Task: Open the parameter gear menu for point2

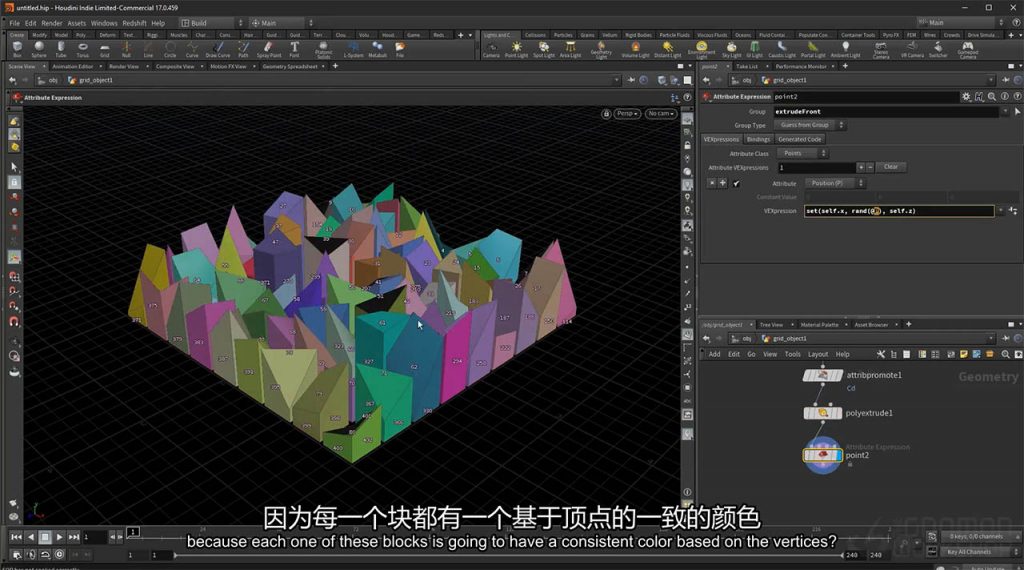Action: point(966,97)
